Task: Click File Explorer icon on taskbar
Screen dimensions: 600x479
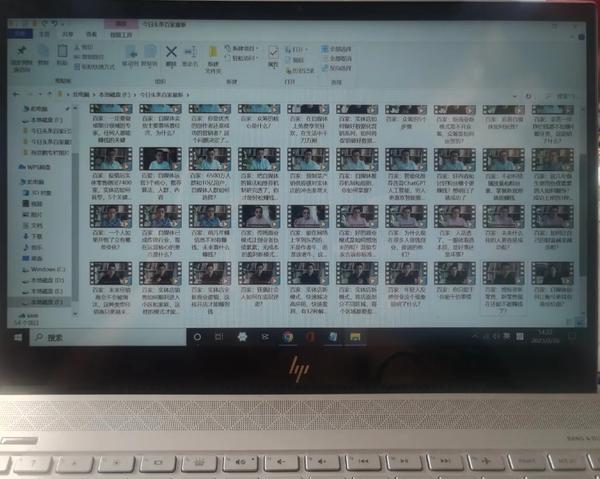Action: pyautogui.click(x=355, y=337)
